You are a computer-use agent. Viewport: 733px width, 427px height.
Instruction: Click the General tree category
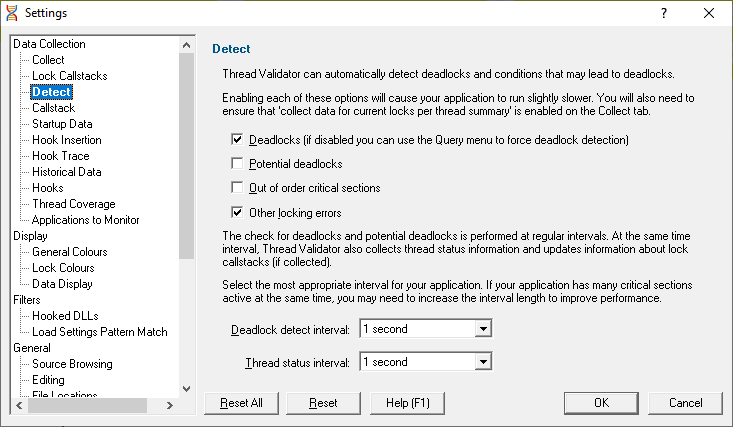click(x=32, y=347)
